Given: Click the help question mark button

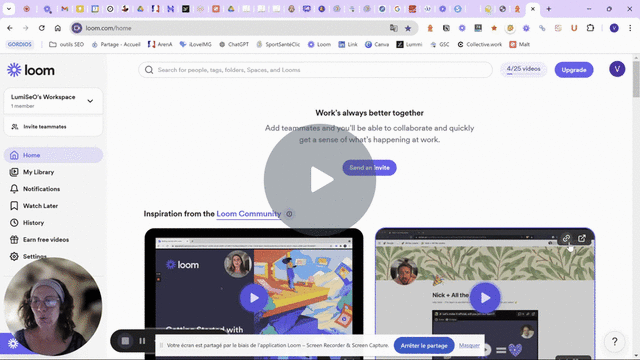Looking at the screenshot, I should pyautogui.click(x=614, y=342).
